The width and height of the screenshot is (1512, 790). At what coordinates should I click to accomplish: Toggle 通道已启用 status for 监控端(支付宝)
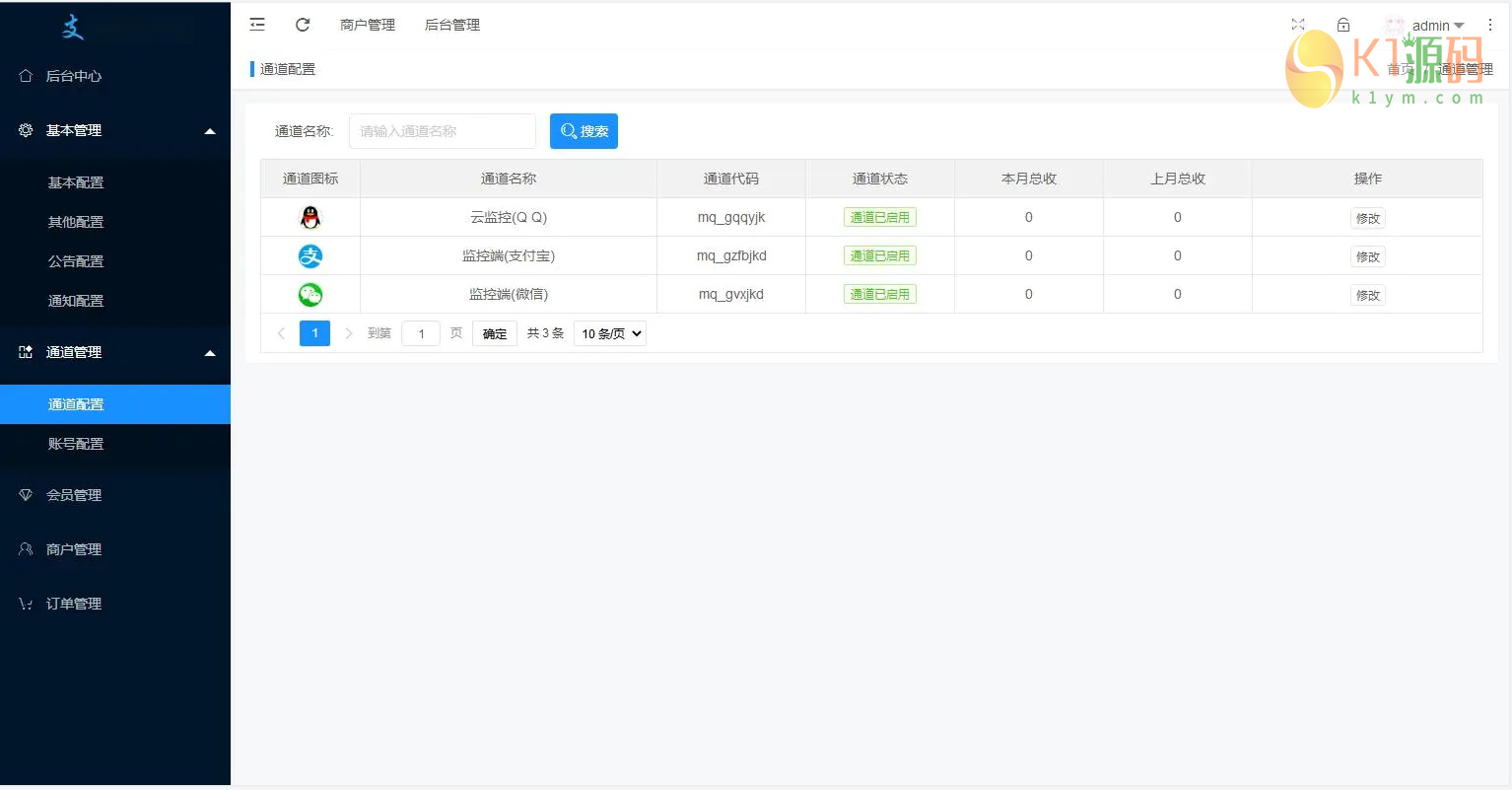[878, 255]
